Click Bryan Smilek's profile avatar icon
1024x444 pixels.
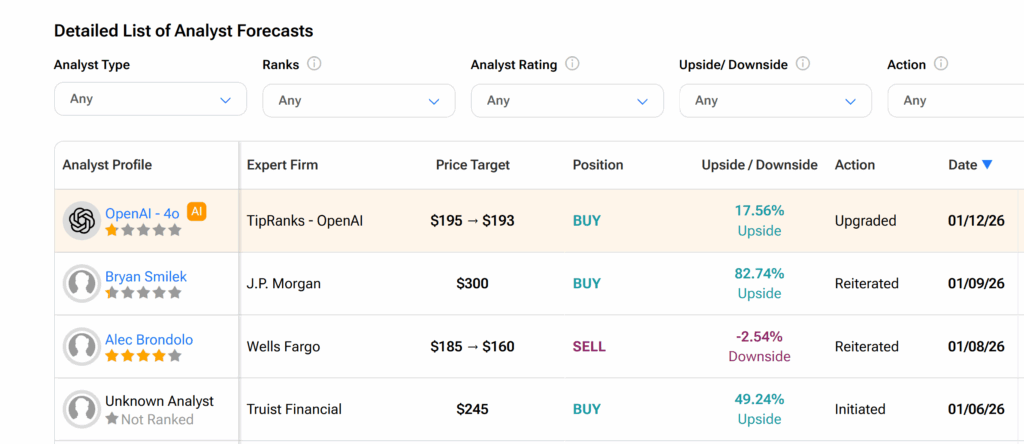click(x=81, y=284)
